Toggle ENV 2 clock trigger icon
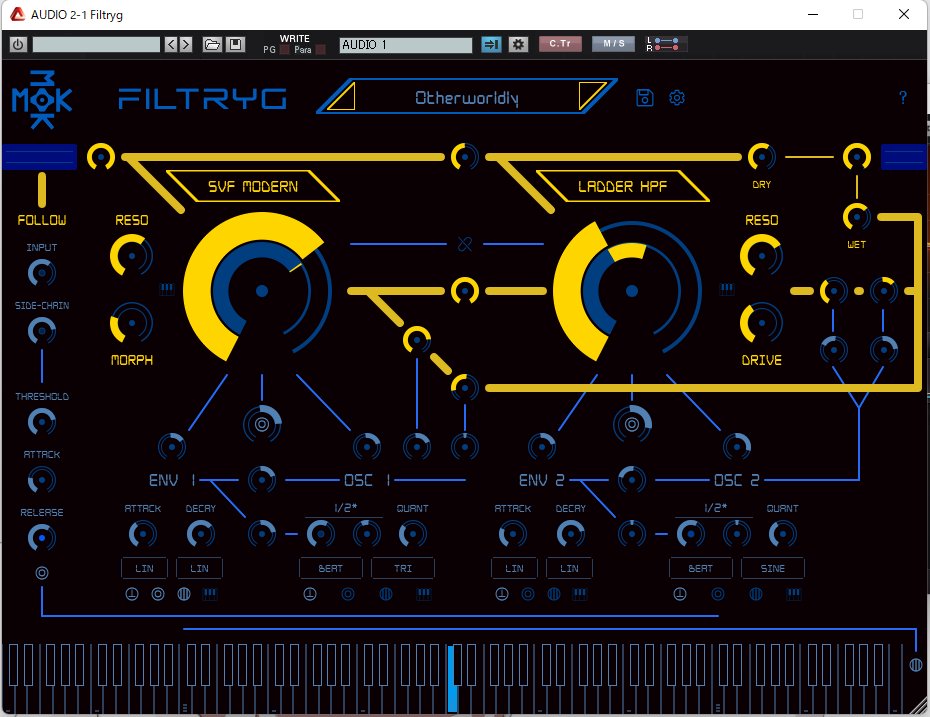Screen dimensions: 930x717 [x=502, y=594]
